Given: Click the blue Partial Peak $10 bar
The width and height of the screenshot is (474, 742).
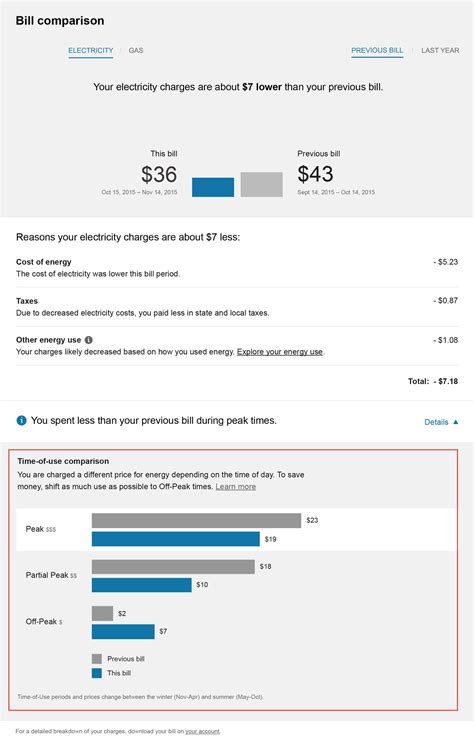Looking at the screenshot, I should (x=141, y=585).
